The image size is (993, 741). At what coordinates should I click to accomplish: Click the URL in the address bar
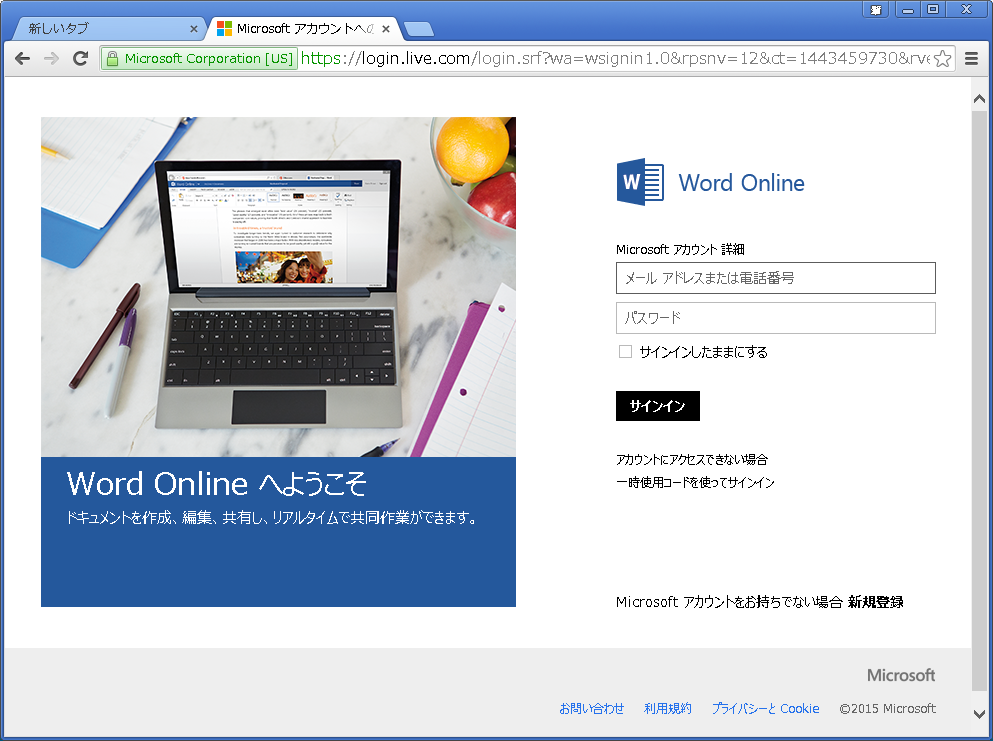click(x=614, y=59)
